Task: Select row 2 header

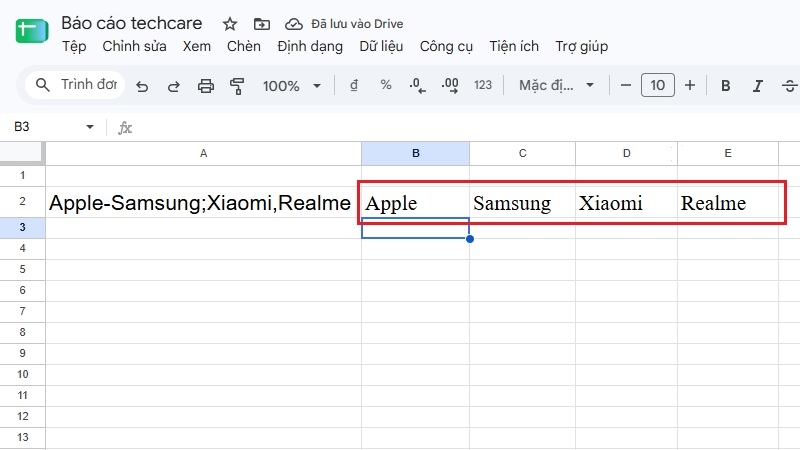Action: (x=22, y=202)
